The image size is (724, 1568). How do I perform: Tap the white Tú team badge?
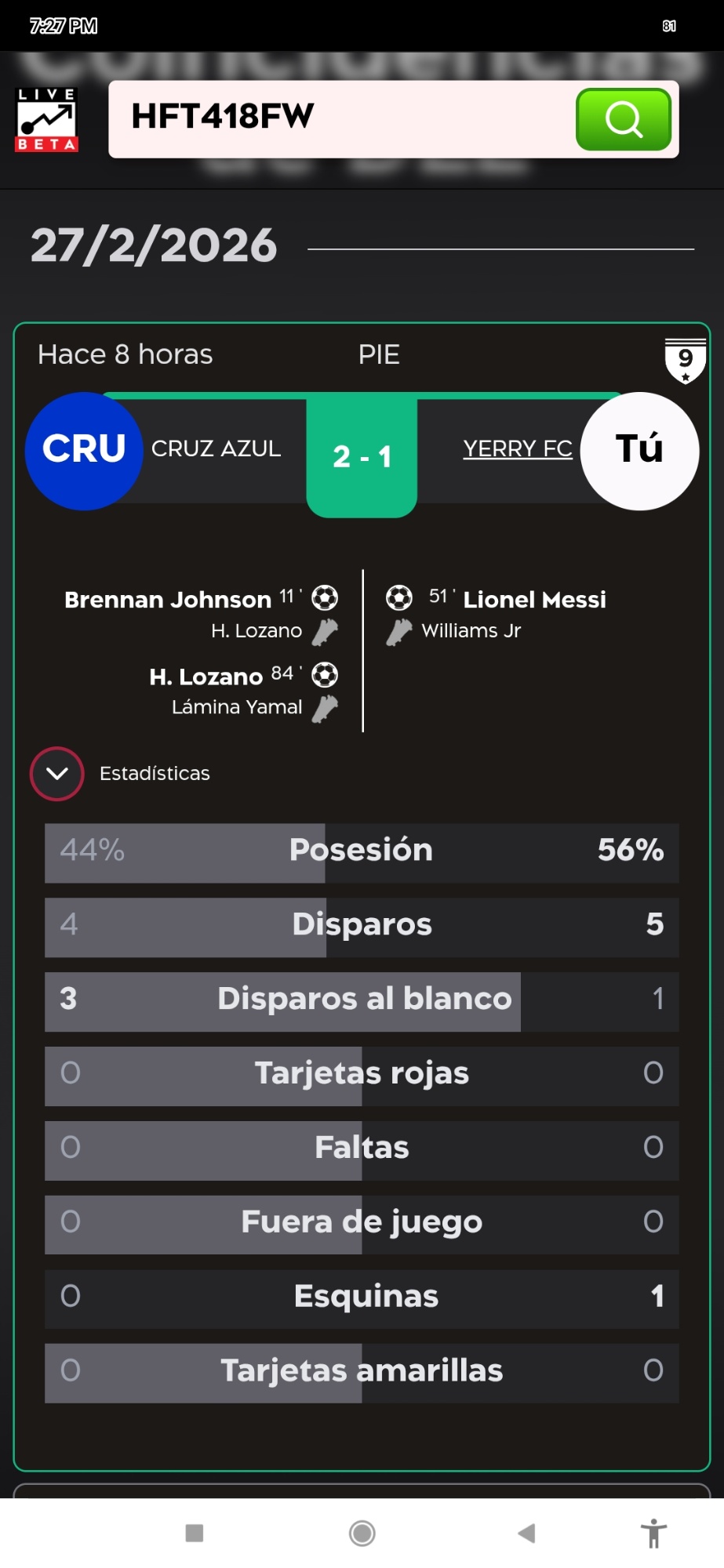pyautogui.click(x=639, y=451)
